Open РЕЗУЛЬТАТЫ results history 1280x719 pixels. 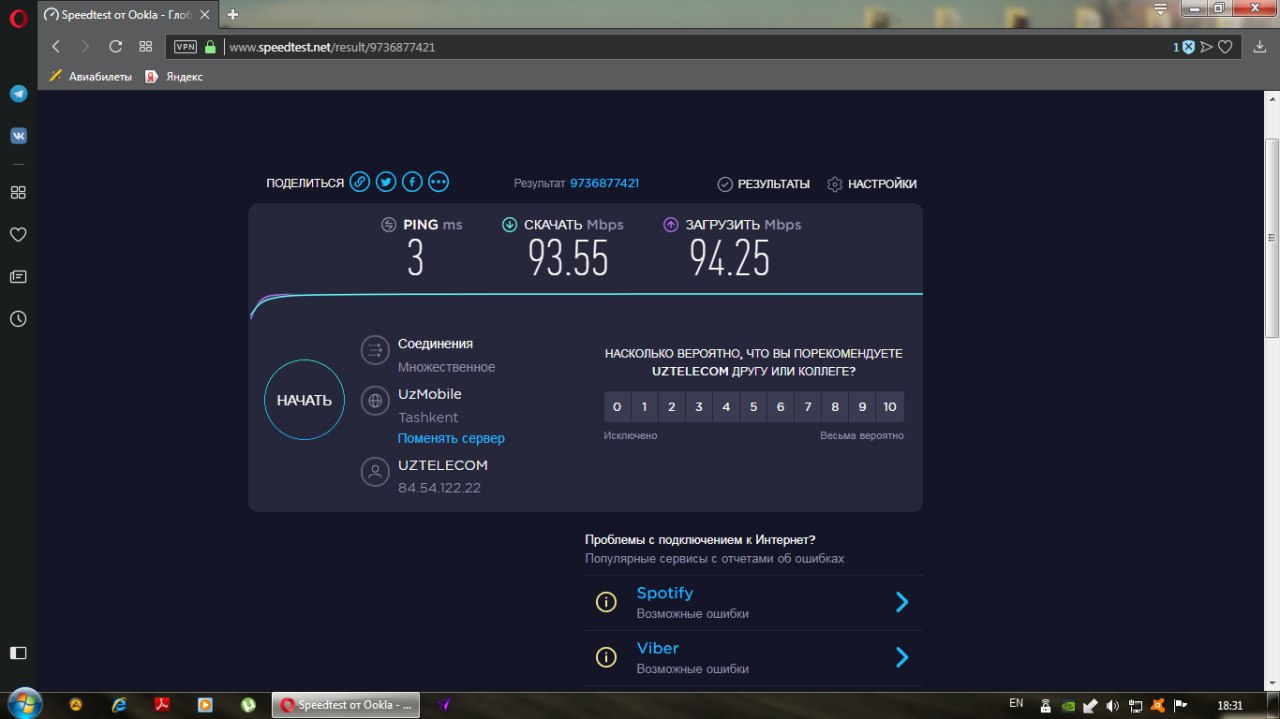[x=764, y=184]
